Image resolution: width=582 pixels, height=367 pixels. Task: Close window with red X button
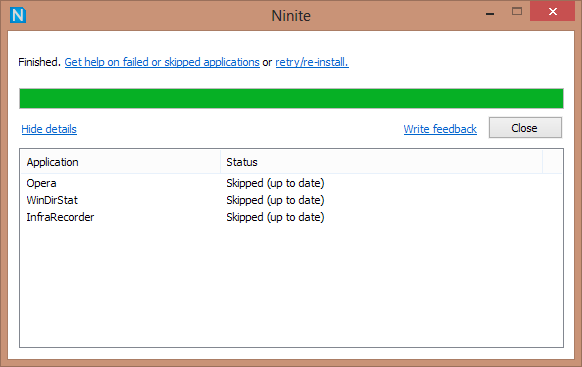pos(553,12)
